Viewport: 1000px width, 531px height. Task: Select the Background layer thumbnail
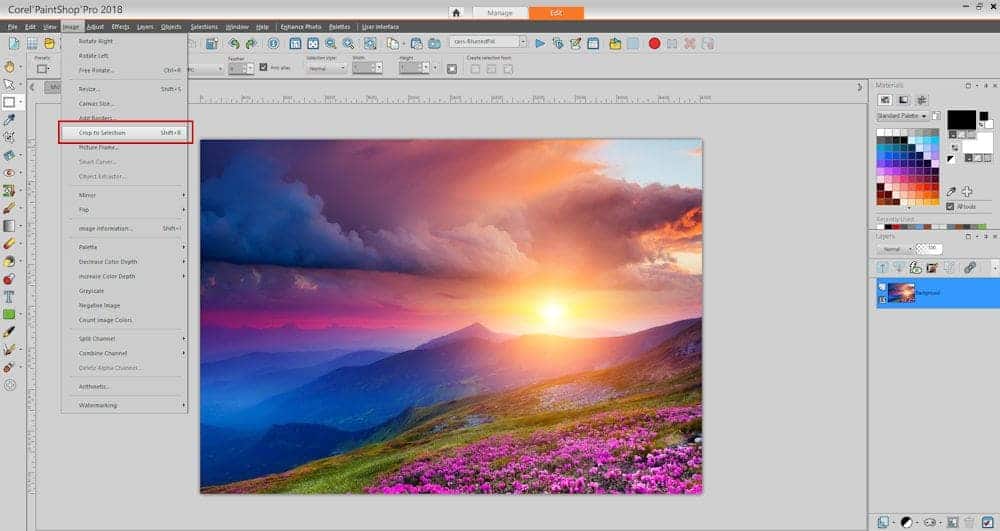(901, 292)
